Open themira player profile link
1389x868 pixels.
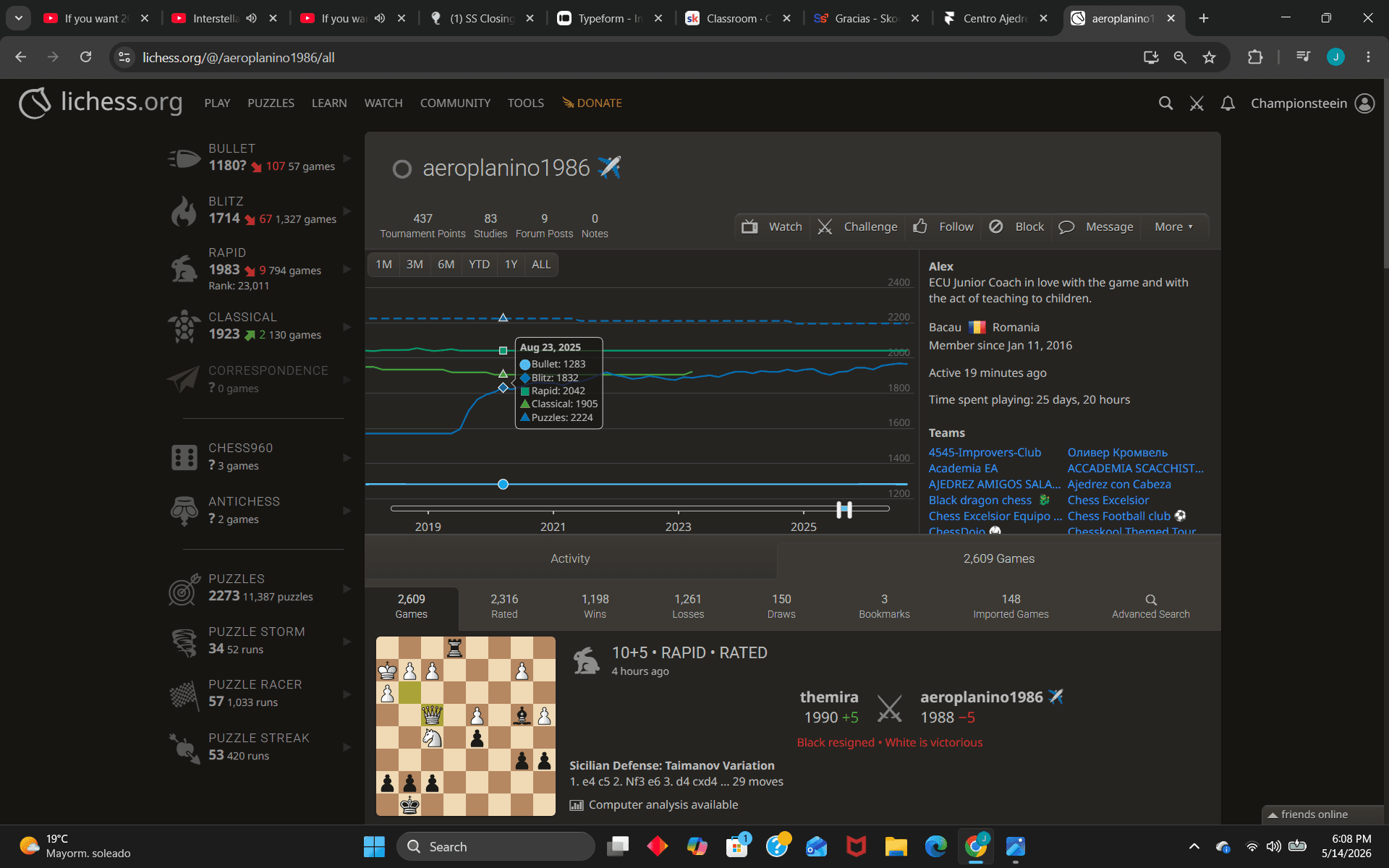coord(829,697)
